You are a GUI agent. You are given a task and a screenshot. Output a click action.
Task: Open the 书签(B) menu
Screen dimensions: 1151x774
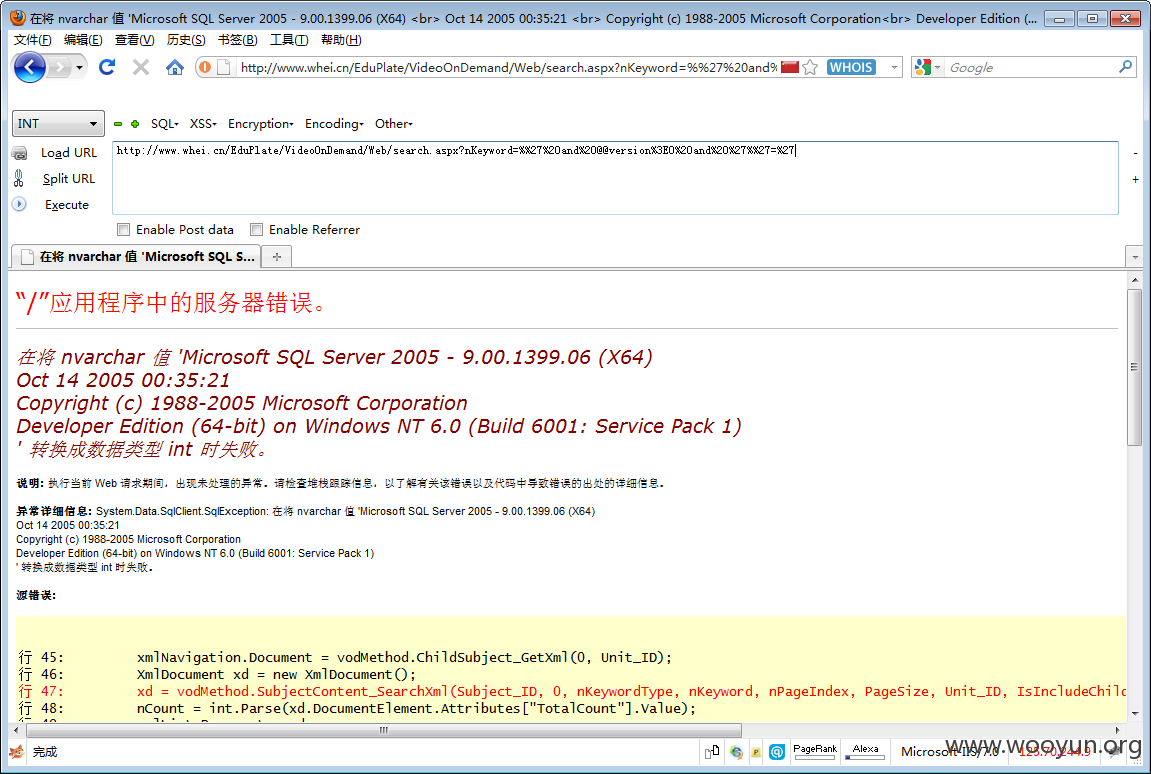coord(238,40)
